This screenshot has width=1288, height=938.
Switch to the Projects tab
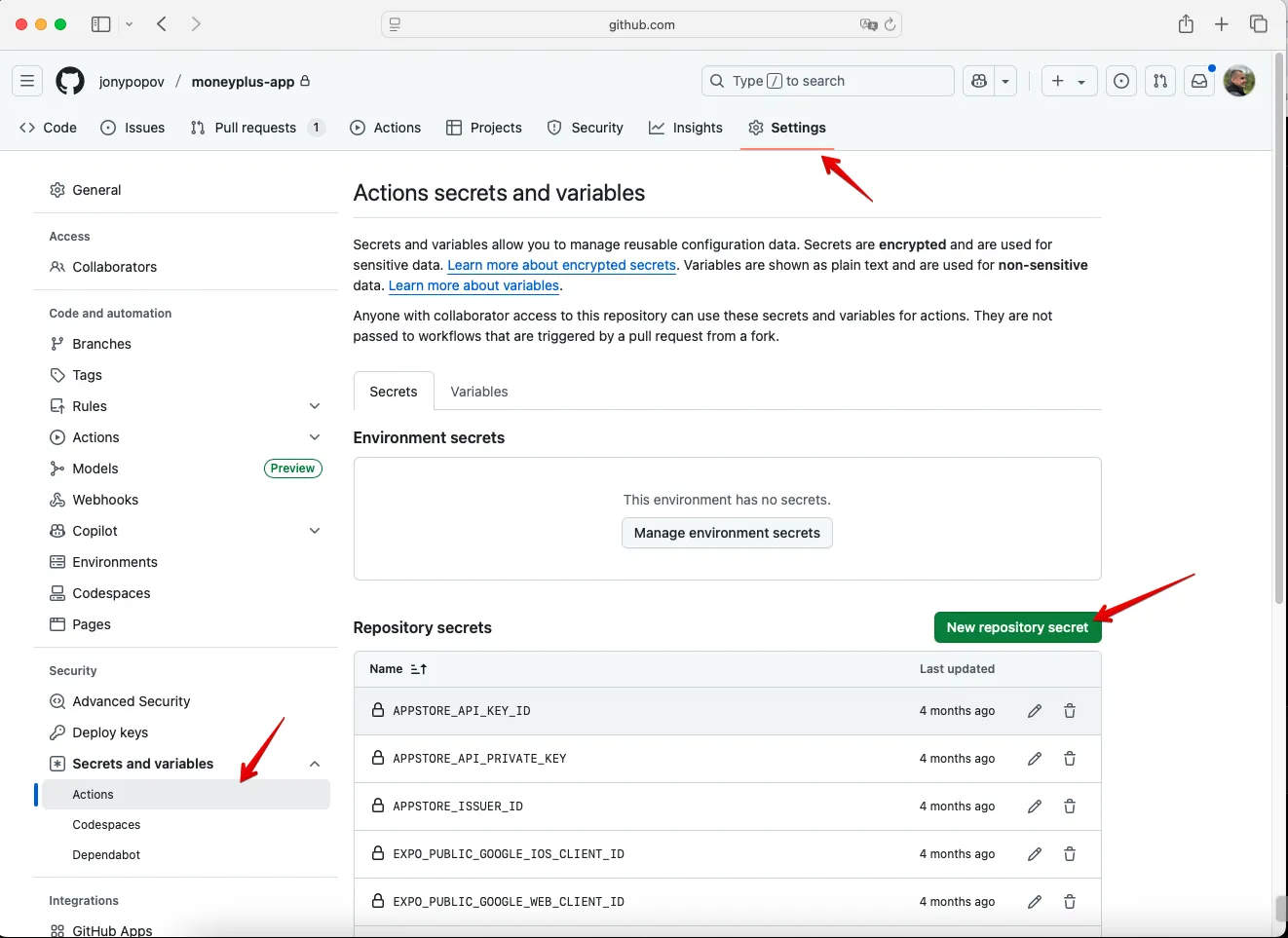point(484,128)
